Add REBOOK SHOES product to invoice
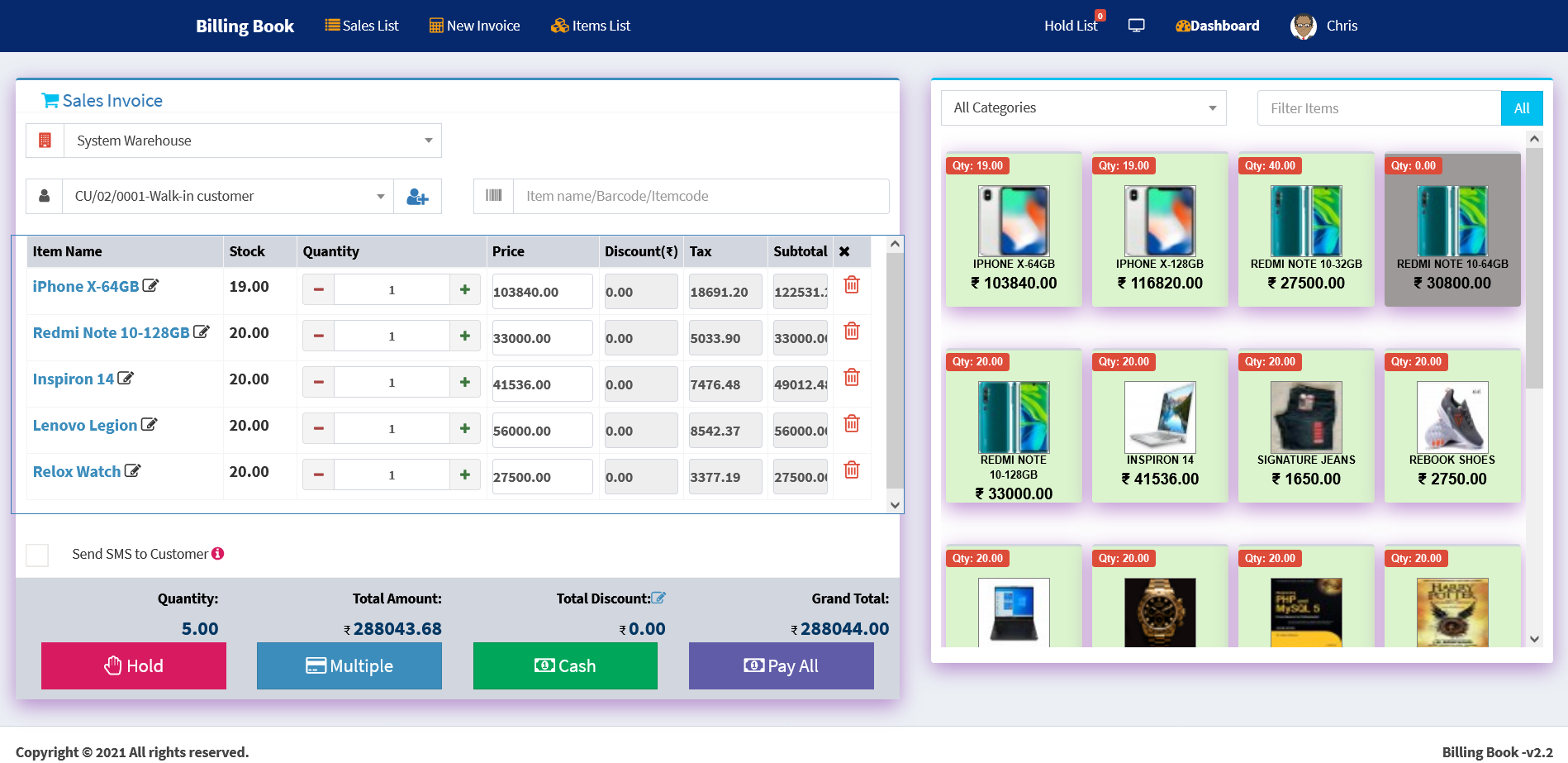The image size is (1568, 763). [1452, 426]
